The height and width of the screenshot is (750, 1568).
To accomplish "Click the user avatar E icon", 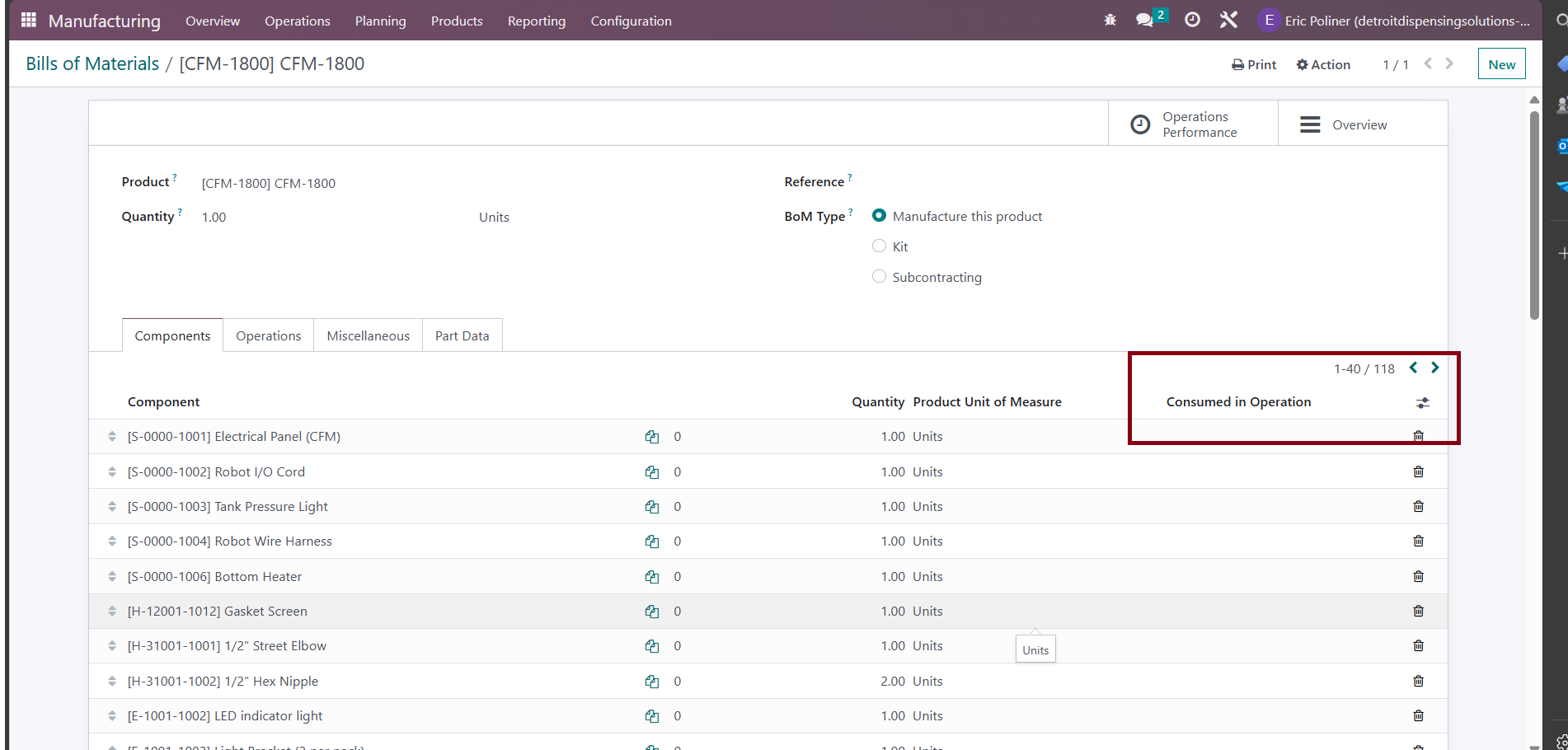I will click(x=1268, y=20).
